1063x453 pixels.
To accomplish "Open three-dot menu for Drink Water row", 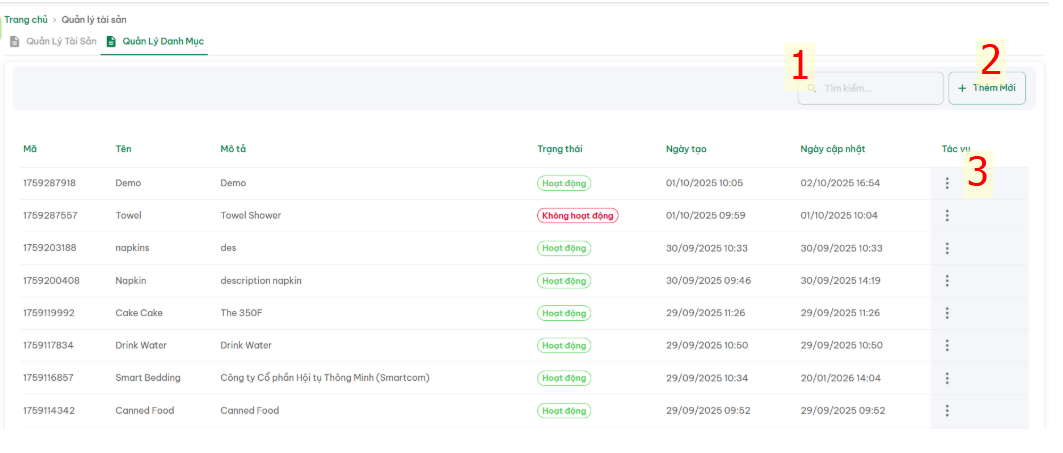I will [x=946, y=346].
